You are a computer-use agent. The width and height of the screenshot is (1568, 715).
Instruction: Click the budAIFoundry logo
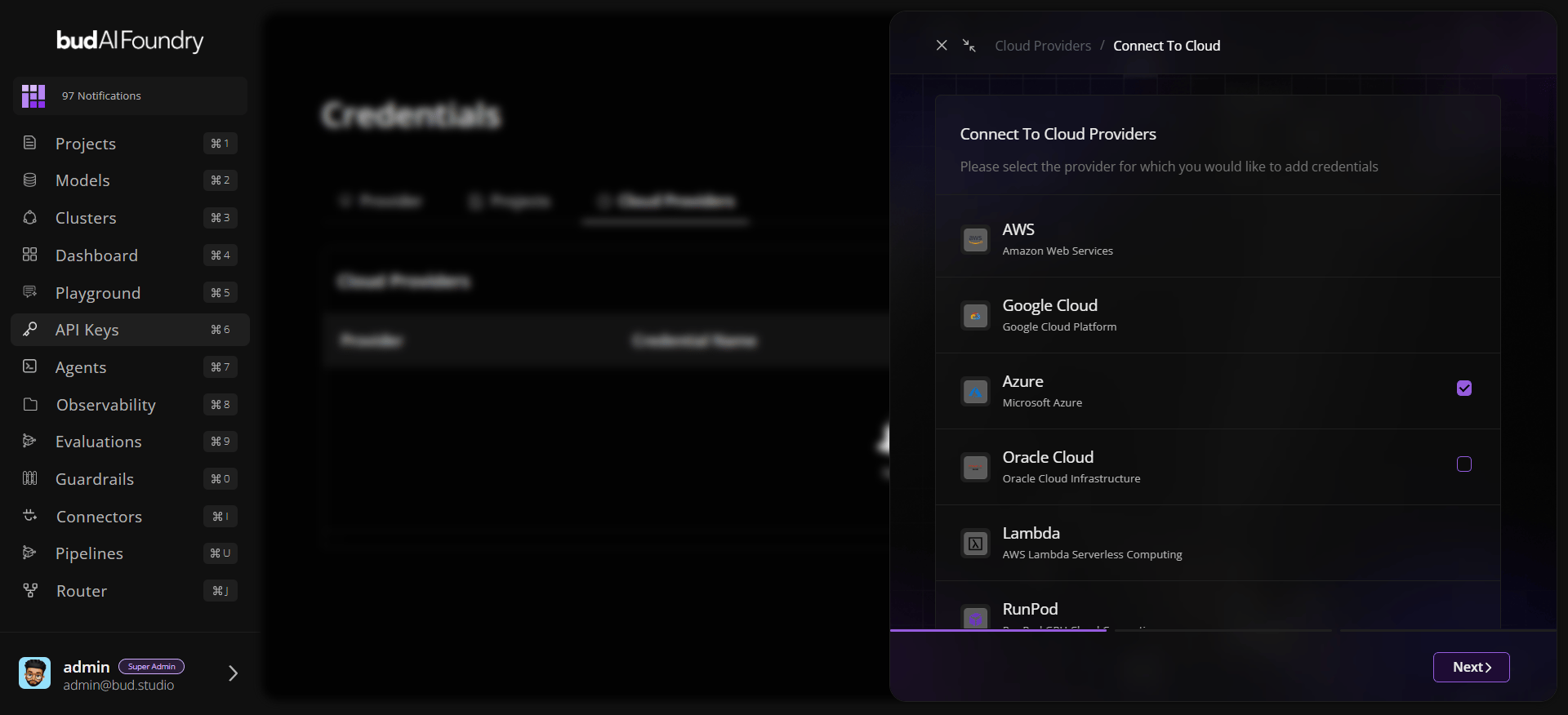[x=130, y=41]
